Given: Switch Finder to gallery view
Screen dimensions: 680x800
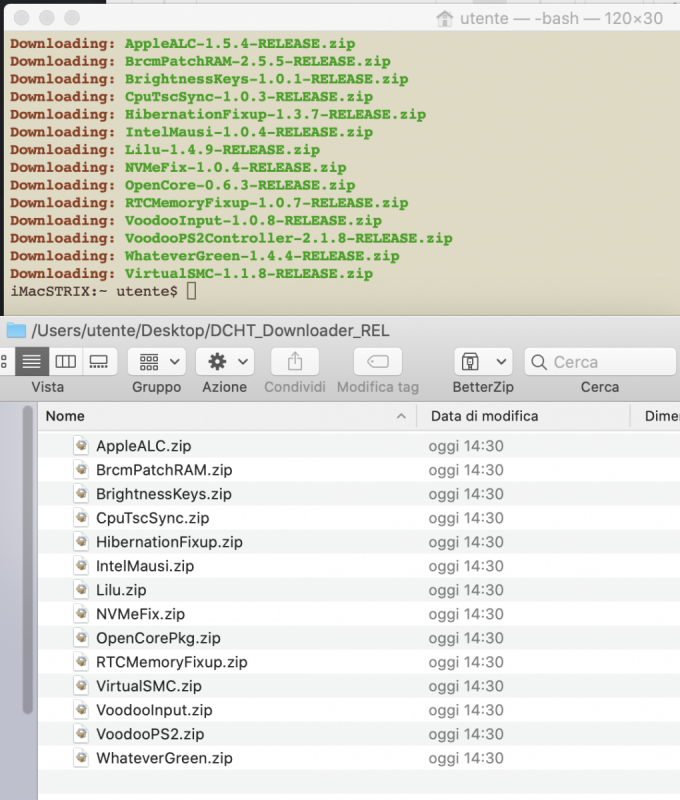Looking at the screenshot, I should [99, 362].
